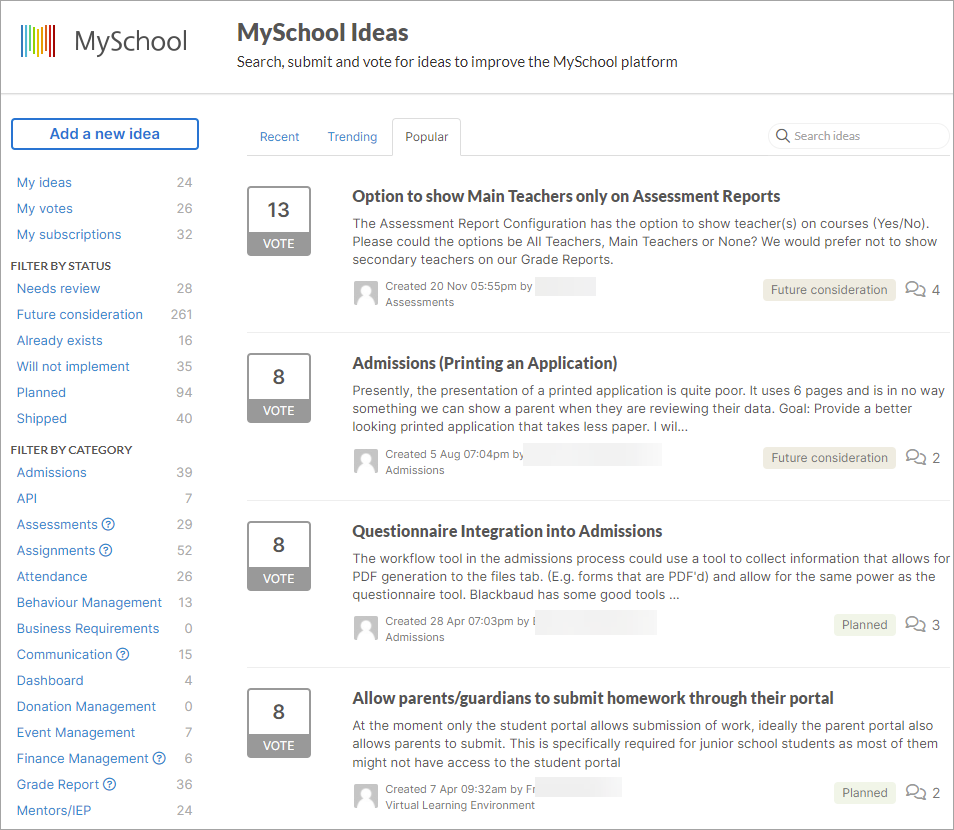
Task: Filter by Finance Management category link
Action: 83,759
